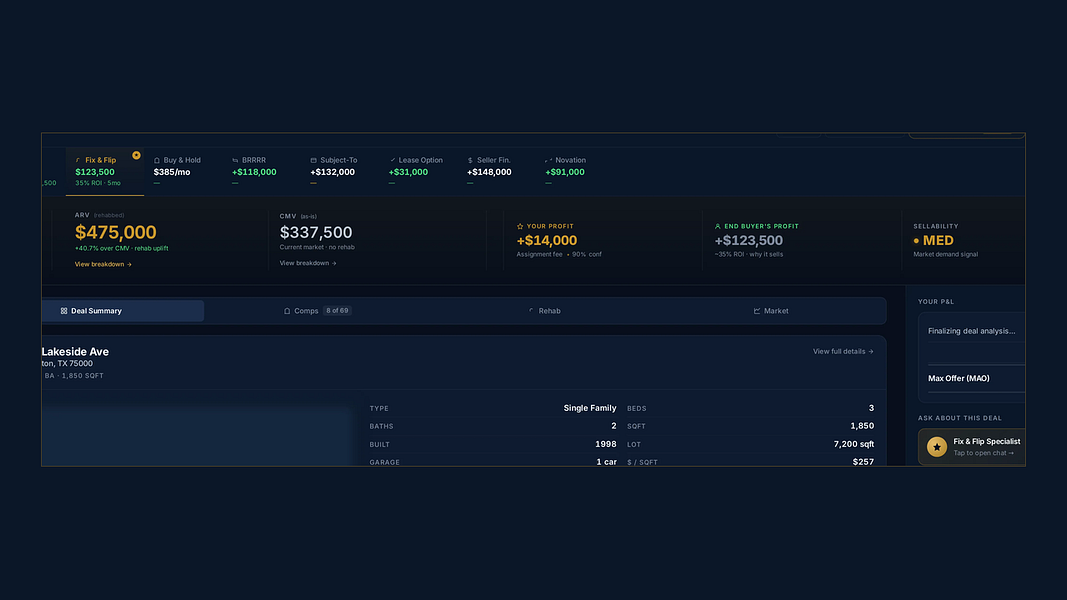Click the BRRRR cycle icon
This screenshot has width=1067, height=600.
pos(235,161)
